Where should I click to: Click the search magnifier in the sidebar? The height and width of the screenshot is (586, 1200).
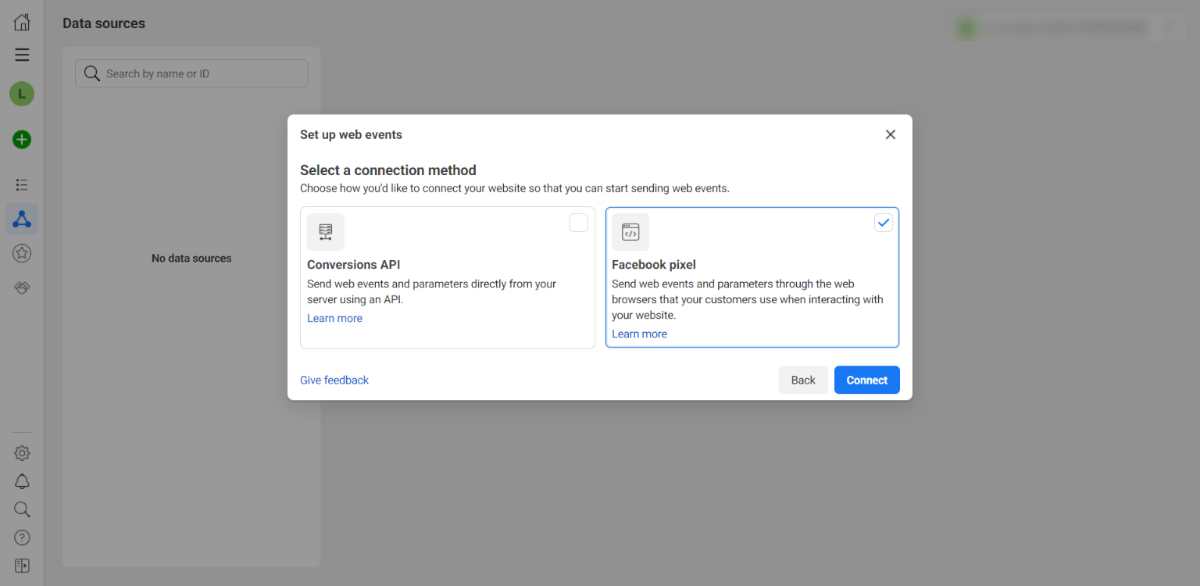click(x=22, y=509)
